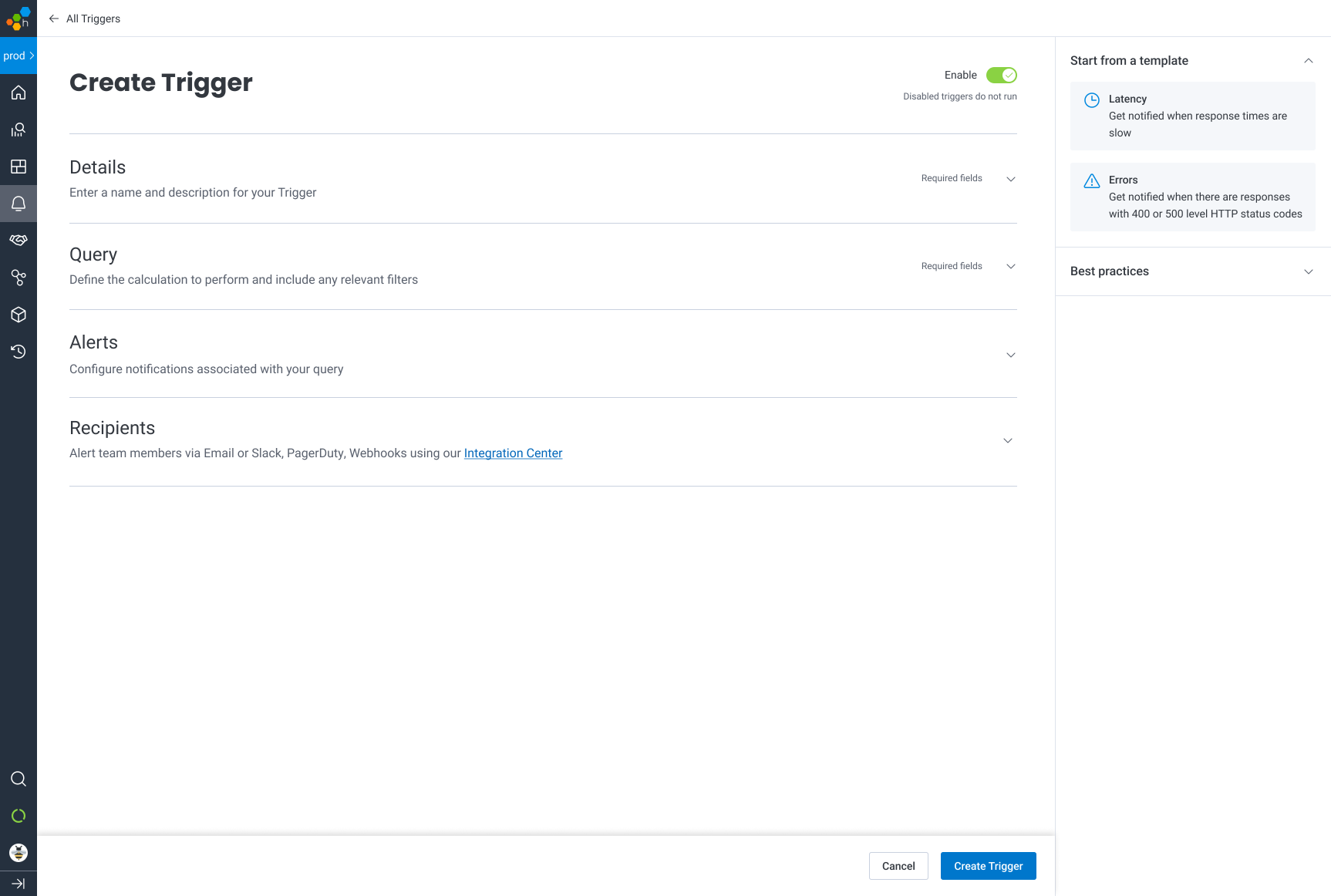The width and height of the screenshot is (1331, 896).
Task: Click the blue Create Trigger button
Action: click(988, 866)
